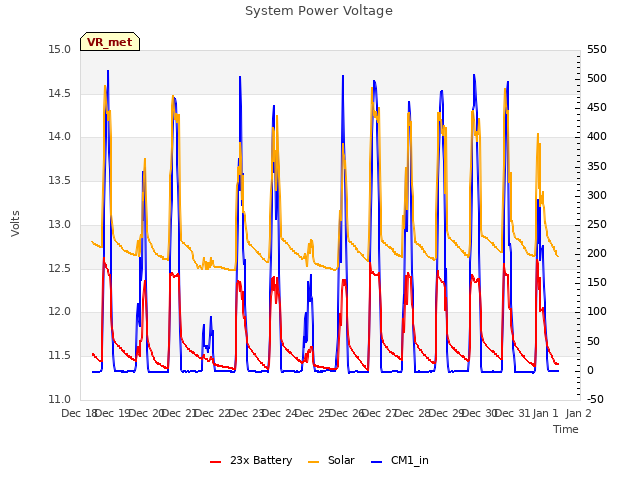This screenshot has width=640, height=480.
Task: Click the blue CM1_in legend swatch
Action: [x=377, y=462]
